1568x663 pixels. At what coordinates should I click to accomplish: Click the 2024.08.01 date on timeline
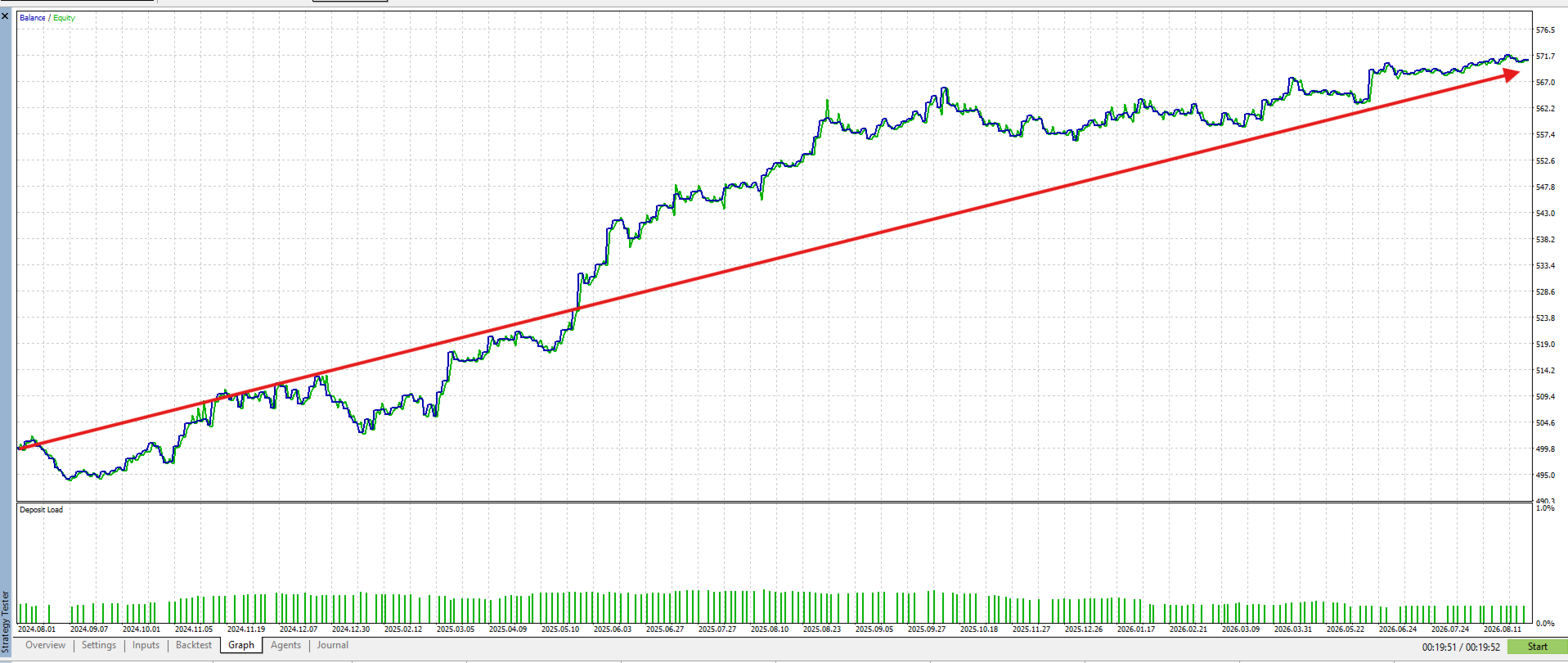tap(37, 629)
